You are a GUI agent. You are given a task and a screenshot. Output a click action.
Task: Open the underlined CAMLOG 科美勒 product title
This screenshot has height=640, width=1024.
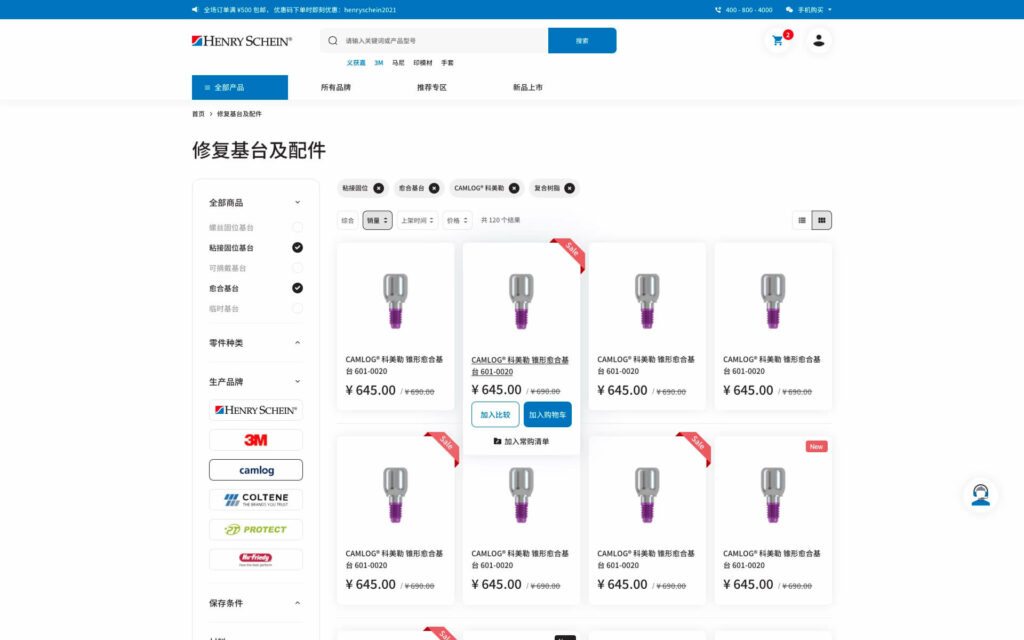tap(520, 366)
